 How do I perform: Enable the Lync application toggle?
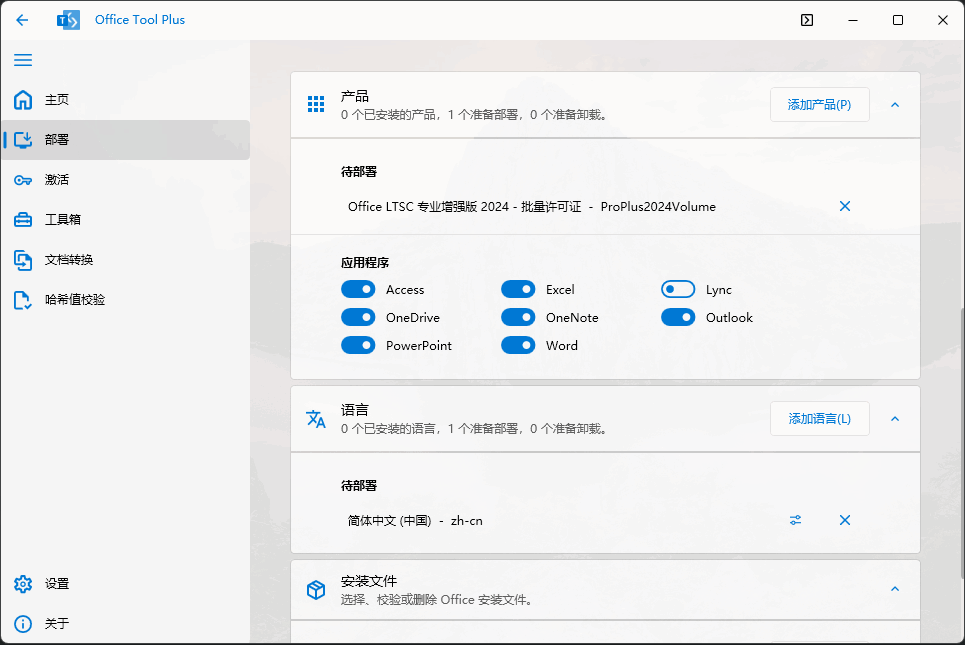(x=678, y=290)
